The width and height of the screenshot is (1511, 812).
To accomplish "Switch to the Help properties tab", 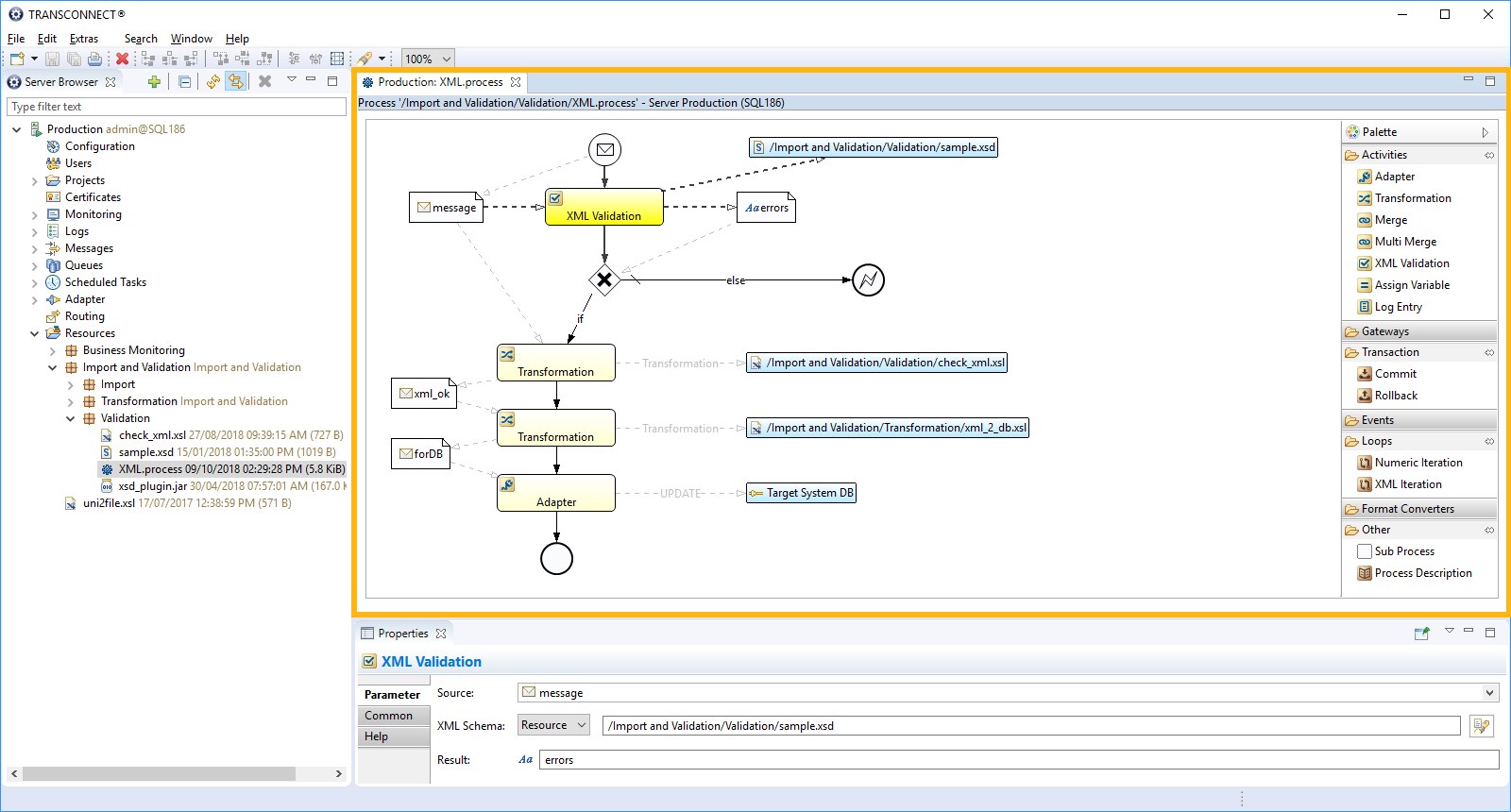I will pos(393,736).
